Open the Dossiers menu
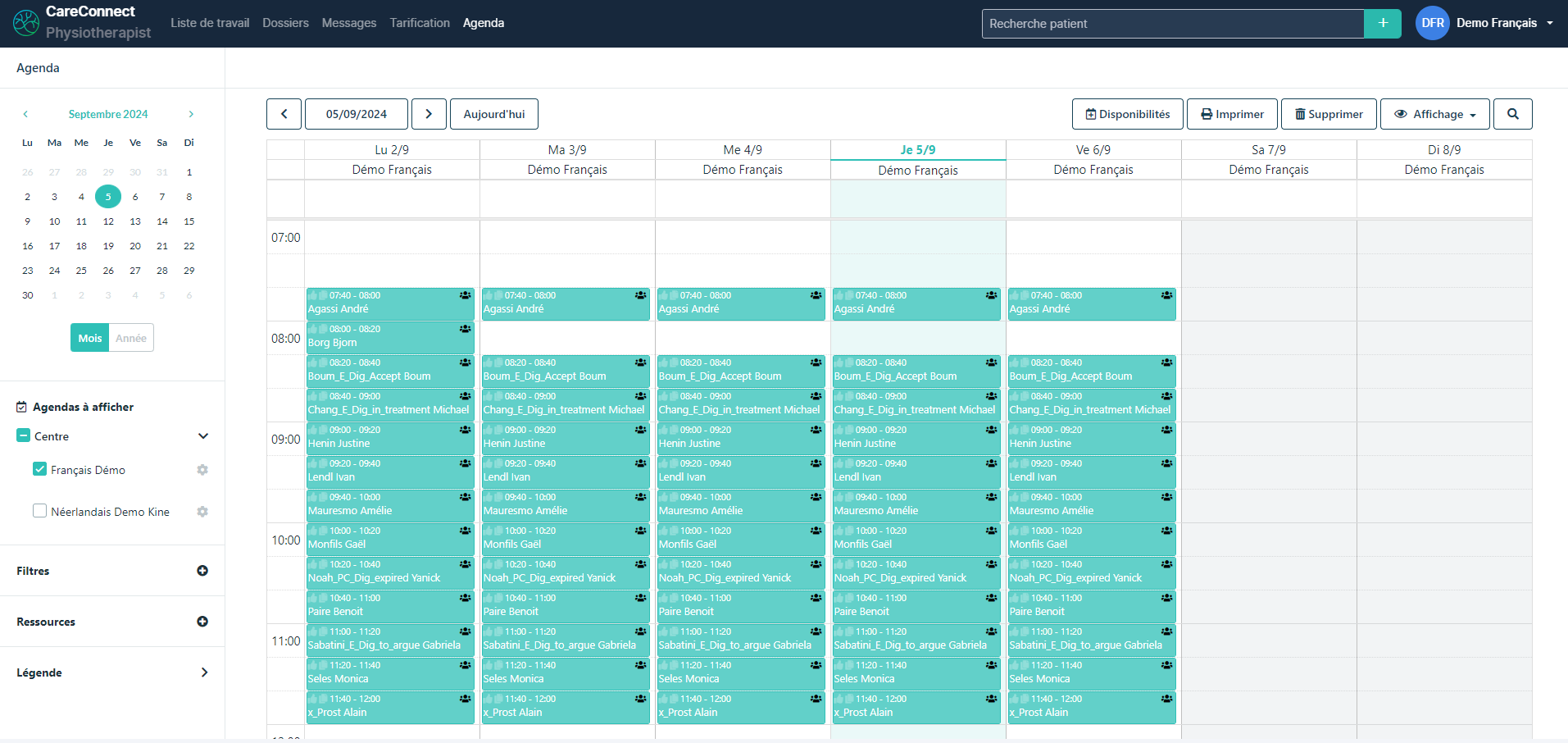The width and height of the screenshot is (1568, 743). [x=285, y=23]
